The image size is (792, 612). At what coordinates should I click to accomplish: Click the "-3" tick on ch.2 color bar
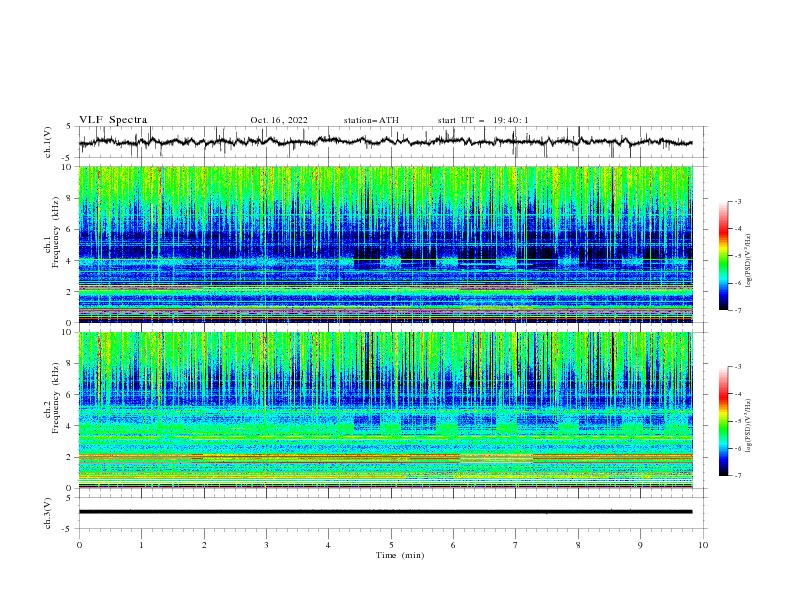click(x=737, y=367)
